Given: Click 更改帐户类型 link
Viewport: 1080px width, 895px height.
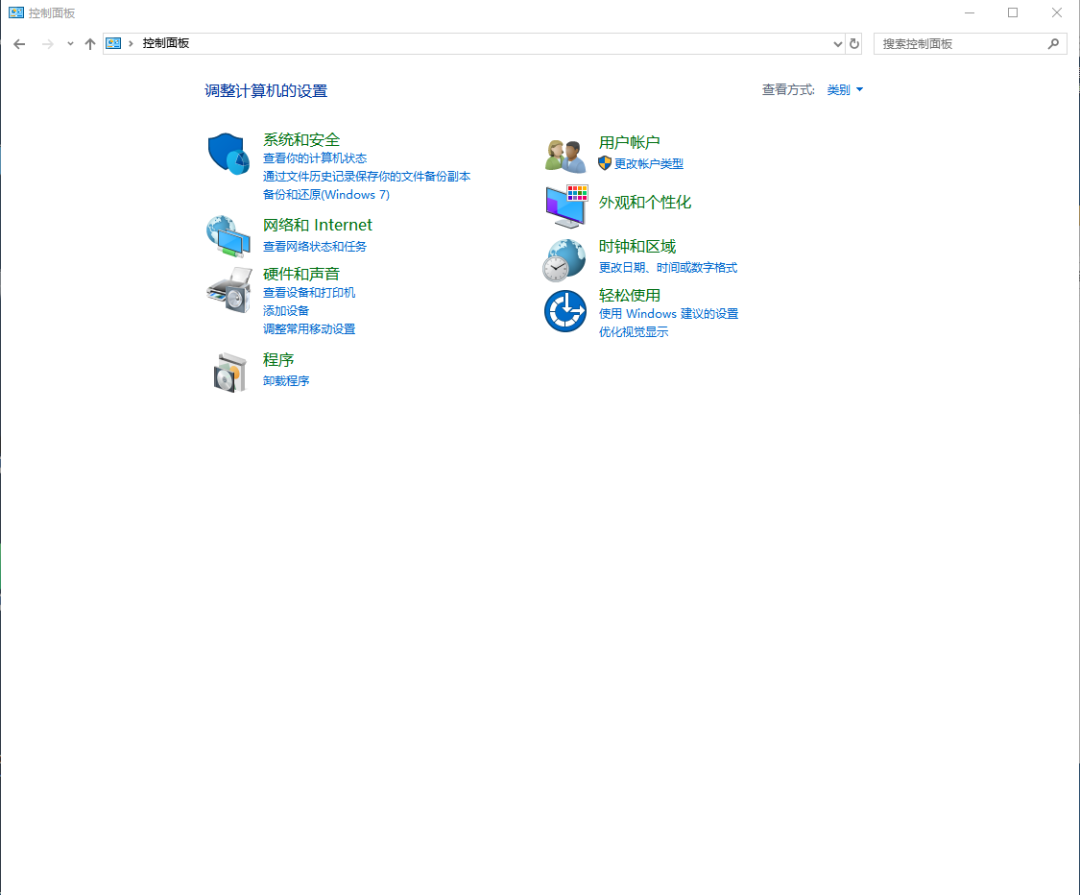Looking at the screenshot, I should [x=649, y=164].
